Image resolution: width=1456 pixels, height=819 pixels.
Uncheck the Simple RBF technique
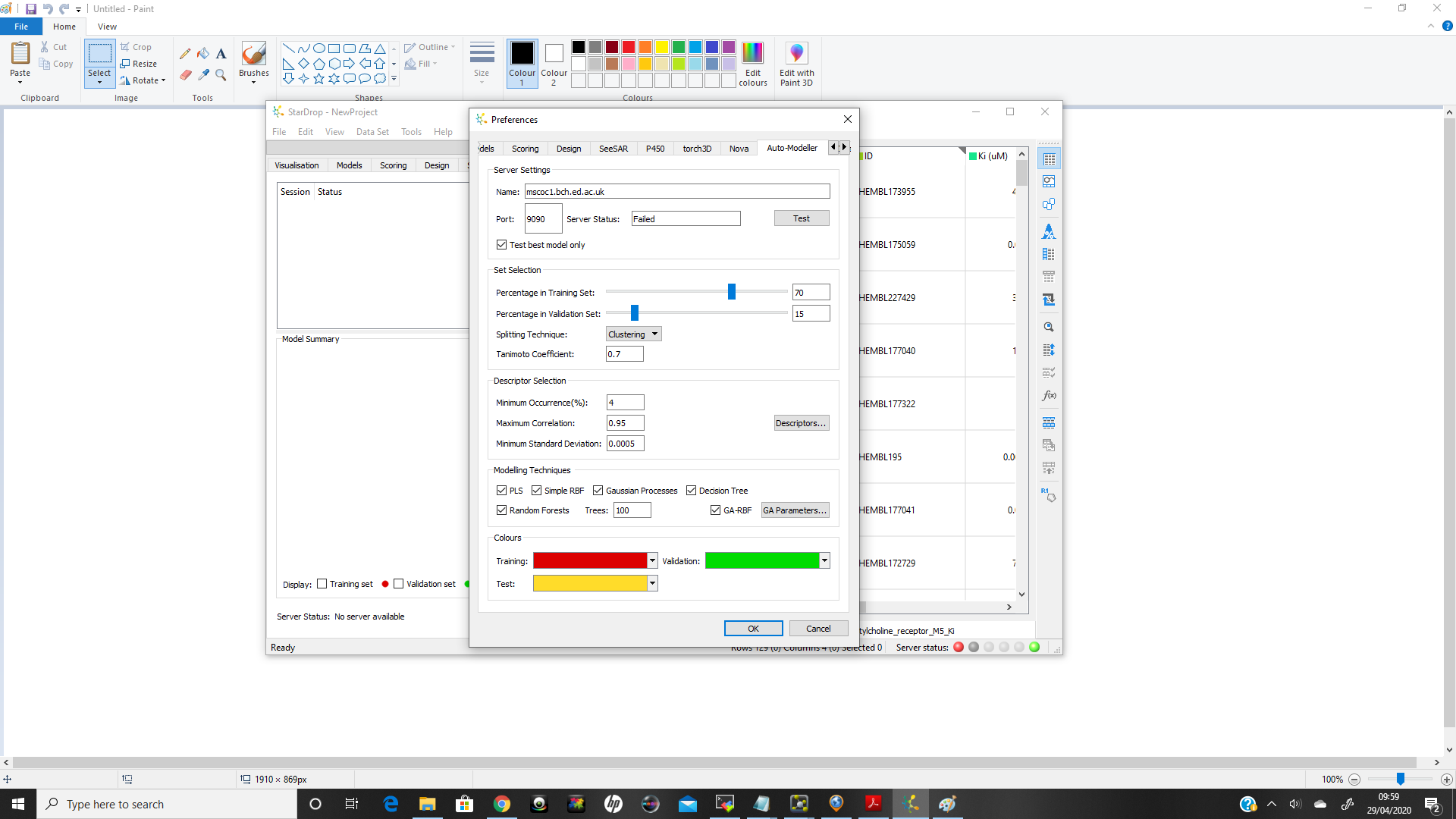pos(536,491)
